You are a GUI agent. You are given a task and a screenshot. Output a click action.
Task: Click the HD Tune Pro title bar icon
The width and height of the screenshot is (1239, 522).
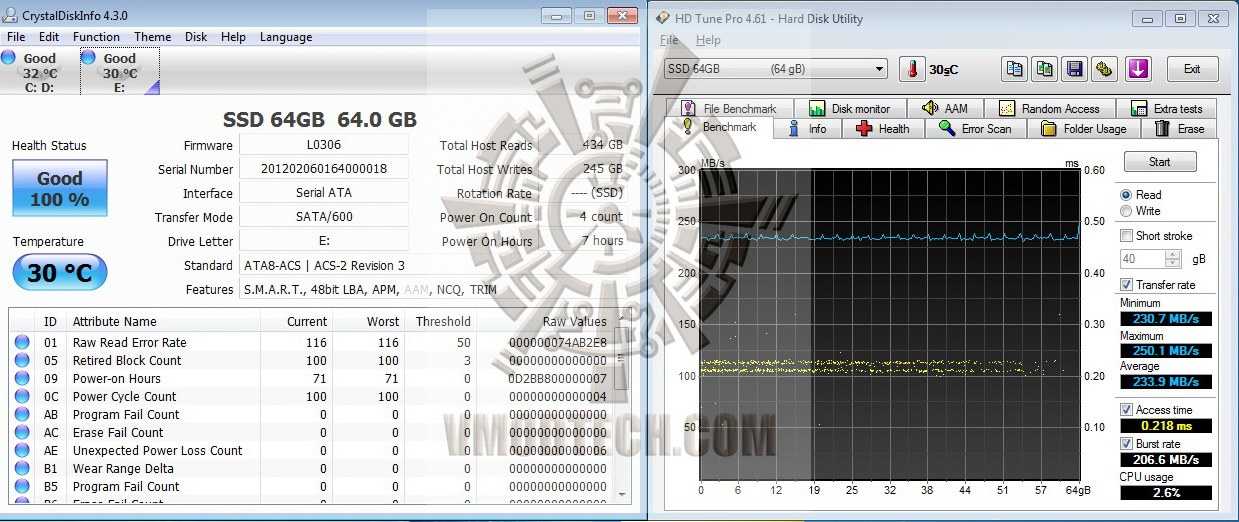pyautogui.click(x=665, y=18)
